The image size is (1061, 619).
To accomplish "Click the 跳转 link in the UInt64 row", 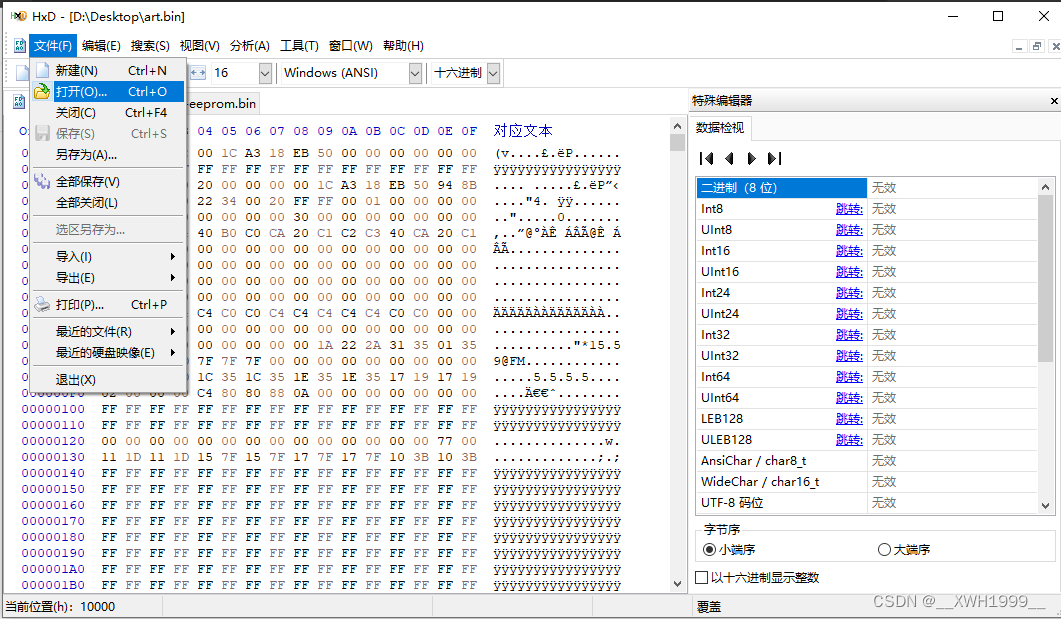I will (849, 398).
